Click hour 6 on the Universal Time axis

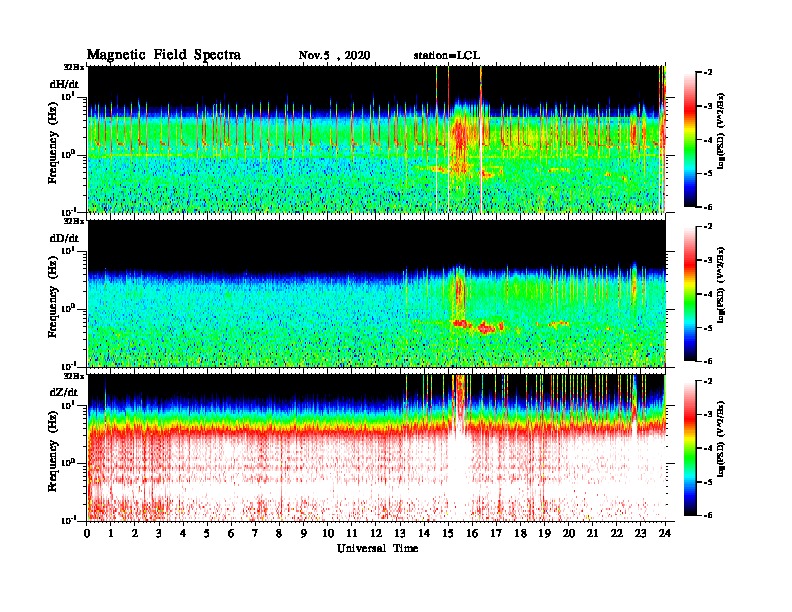[x=231, y=533]
